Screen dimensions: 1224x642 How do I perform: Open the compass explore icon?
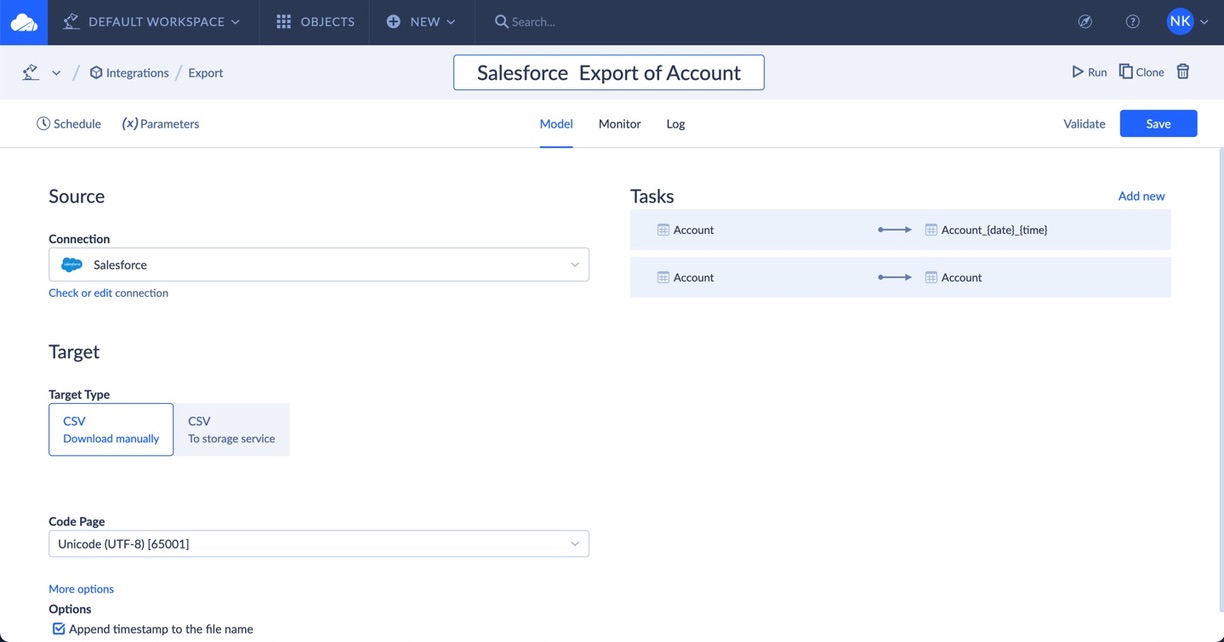[1085, 22]
